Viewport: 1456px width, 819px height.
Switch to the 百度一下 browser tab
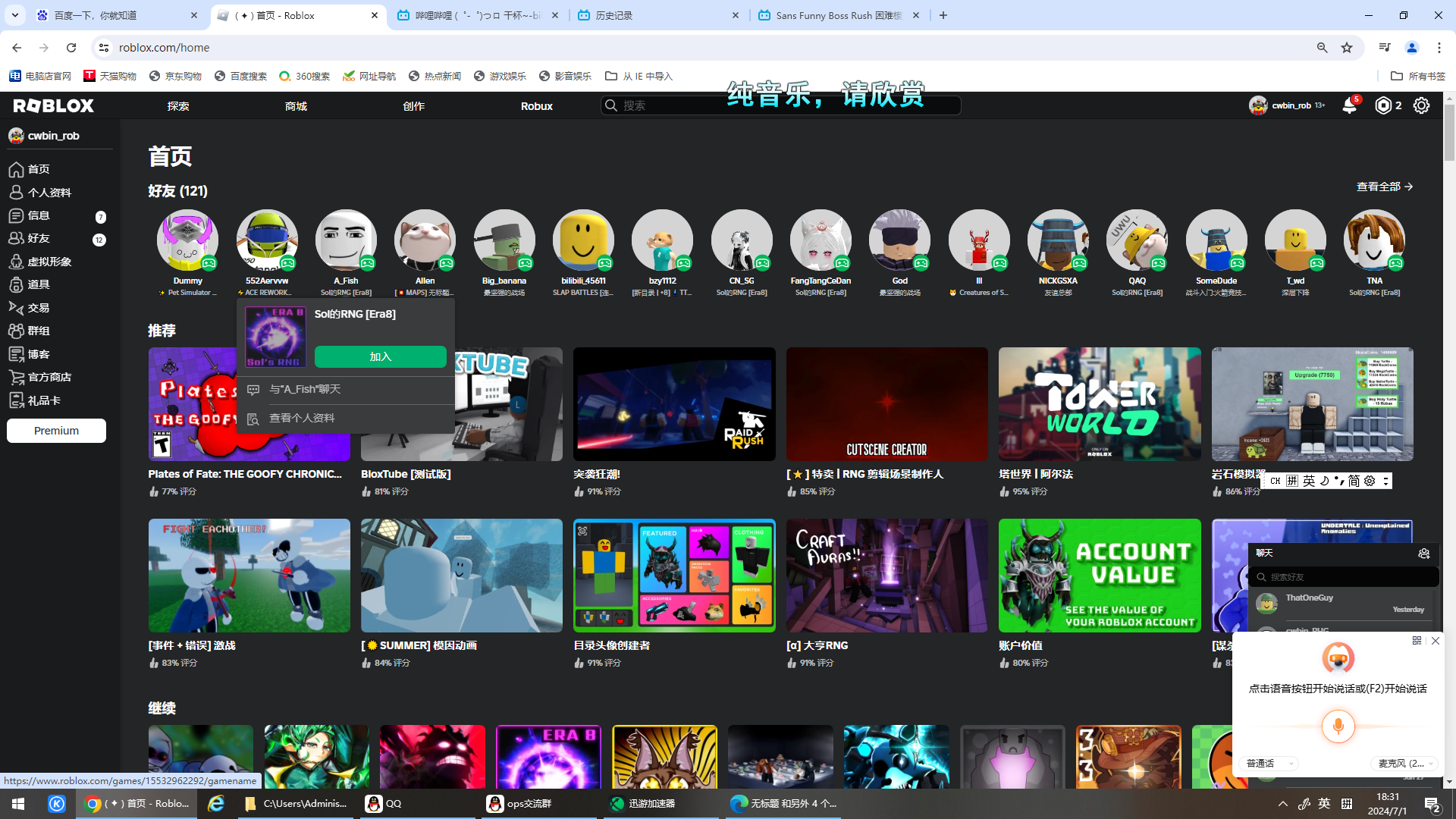coord(118,15)
